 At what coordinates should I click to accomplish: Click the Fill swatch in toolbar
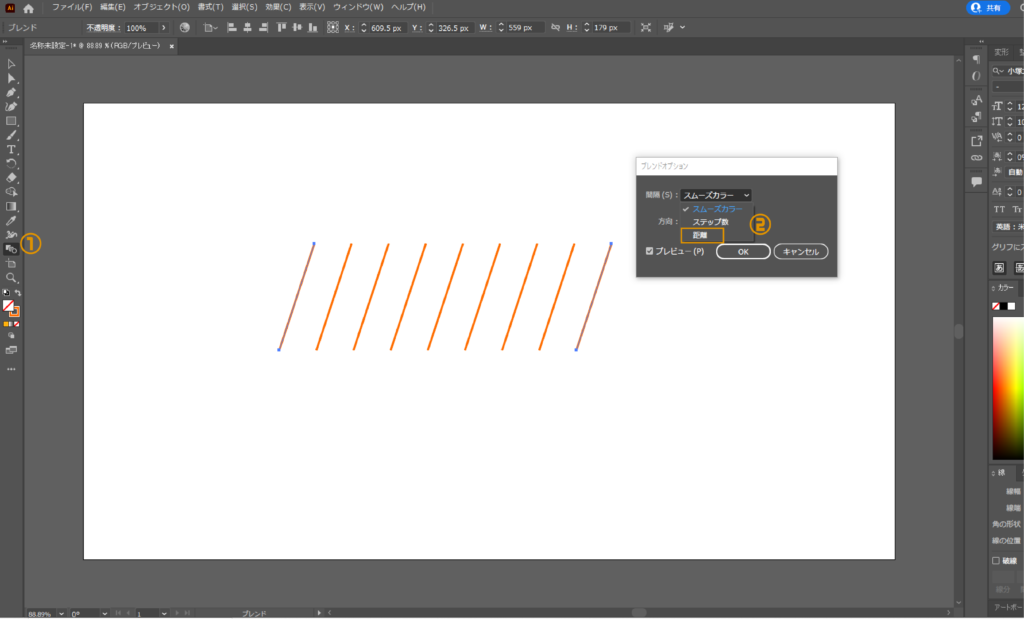coord(8,306)
